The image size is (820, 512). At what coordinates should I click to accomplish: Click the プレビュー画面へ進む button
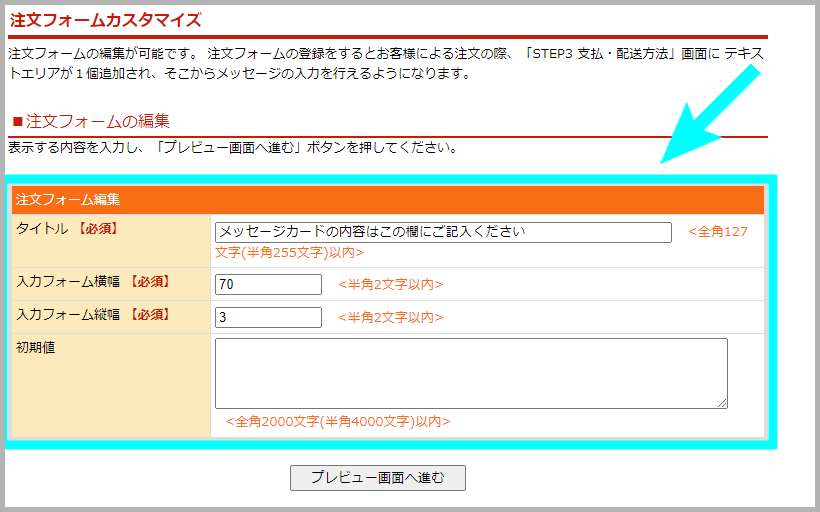coord(378,478)
